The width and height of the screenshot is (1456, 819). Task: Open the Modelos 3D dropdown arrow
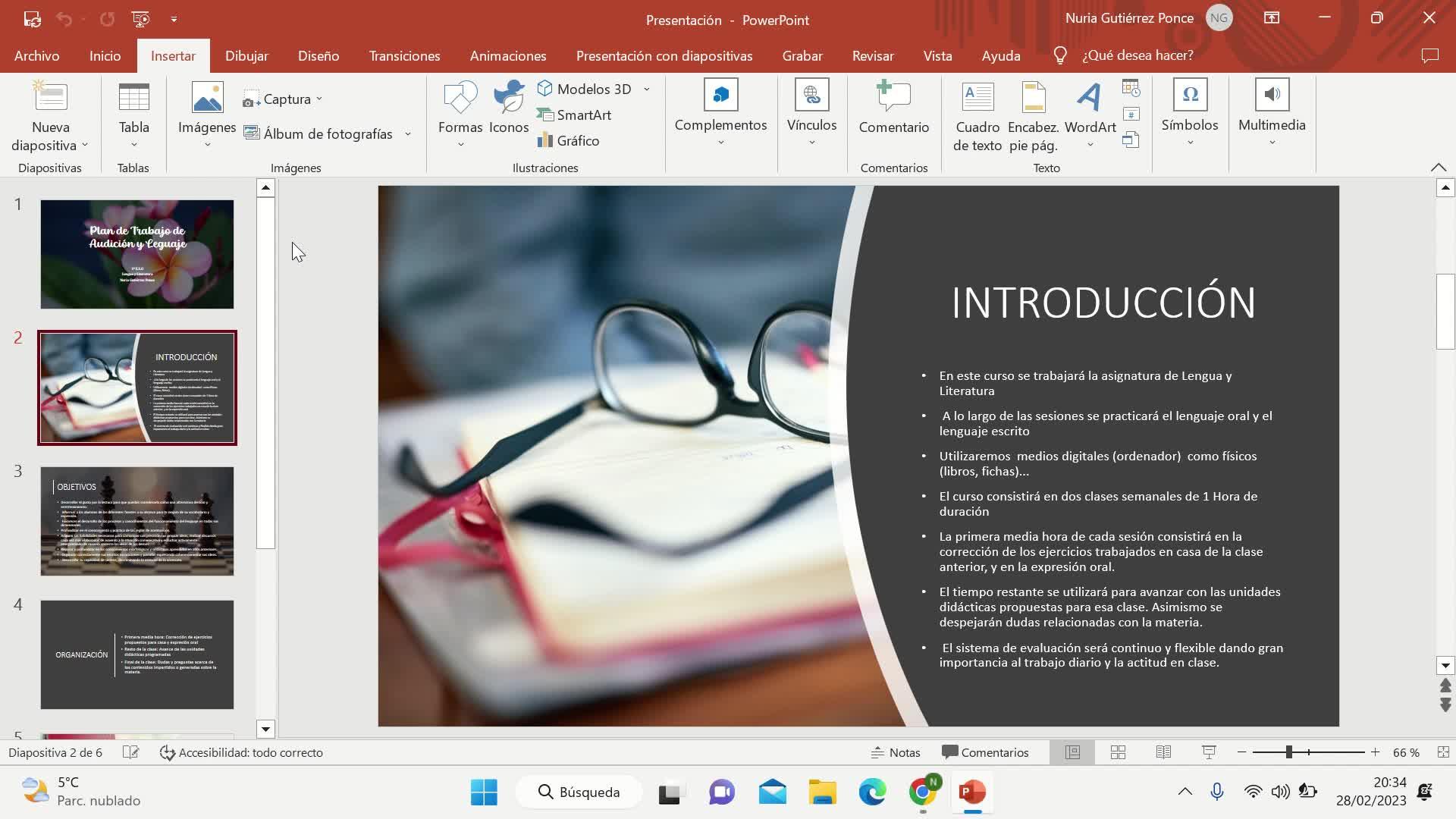coord(647,89)
